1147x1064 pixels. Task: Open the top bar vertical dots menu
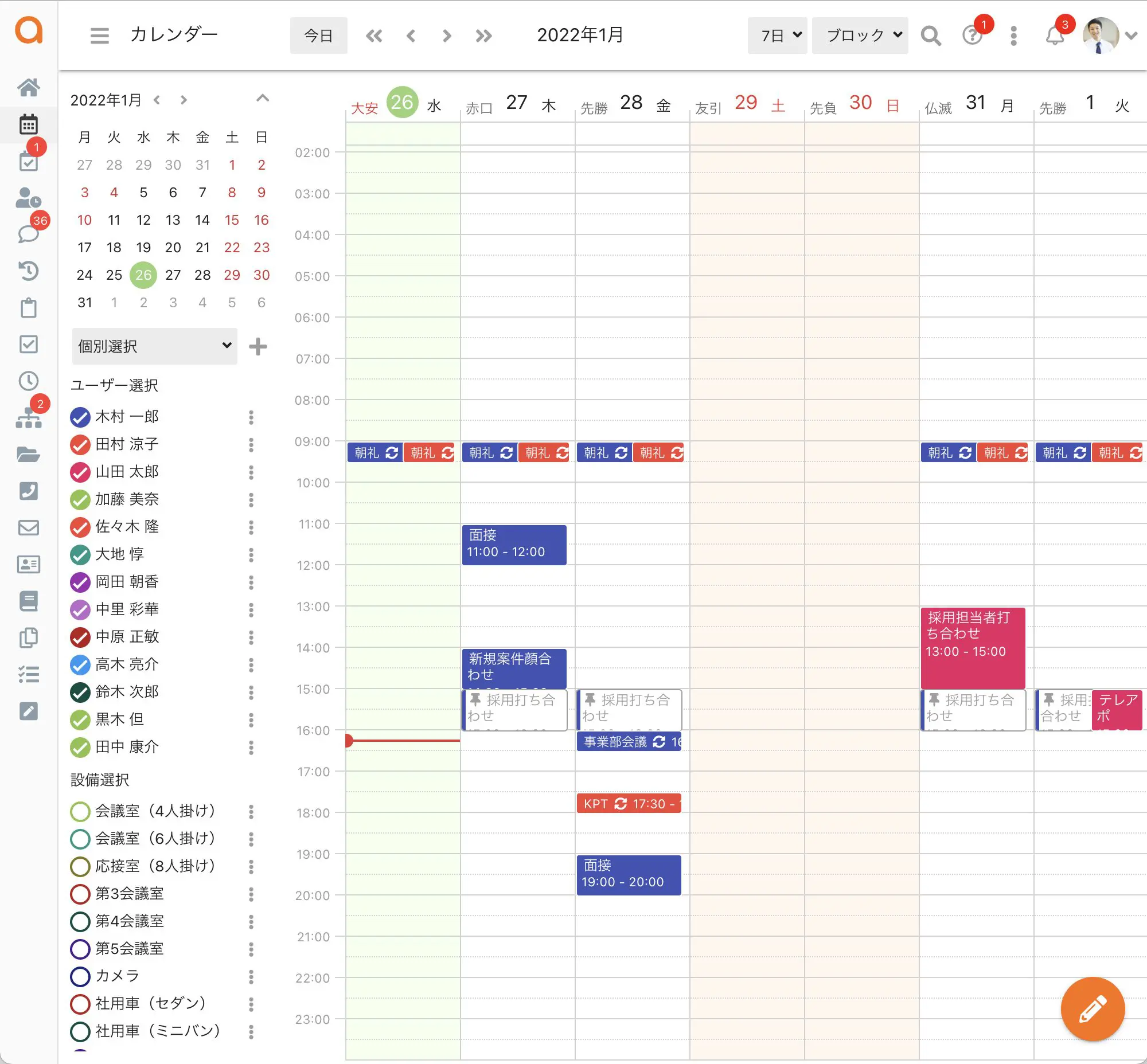[x=1013, y=36]
